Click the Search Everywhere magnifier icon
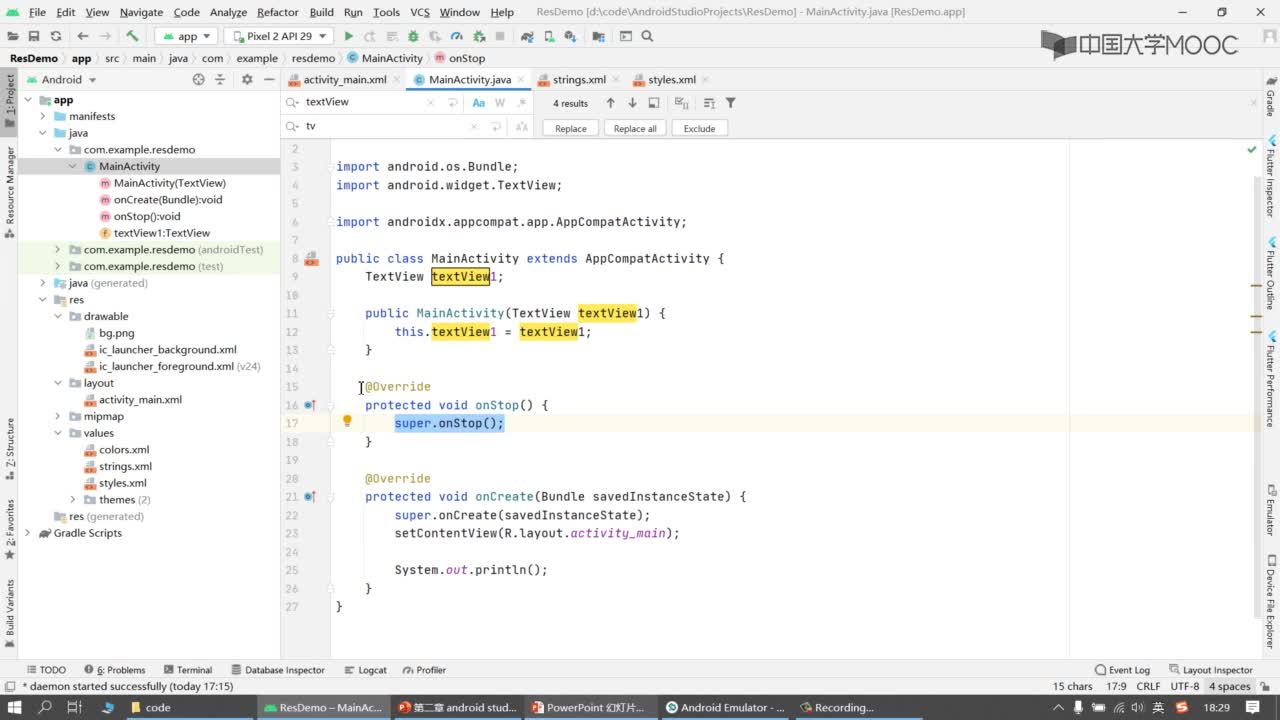The width and height of the screenshot is (1280, 720). coord(647,36)
